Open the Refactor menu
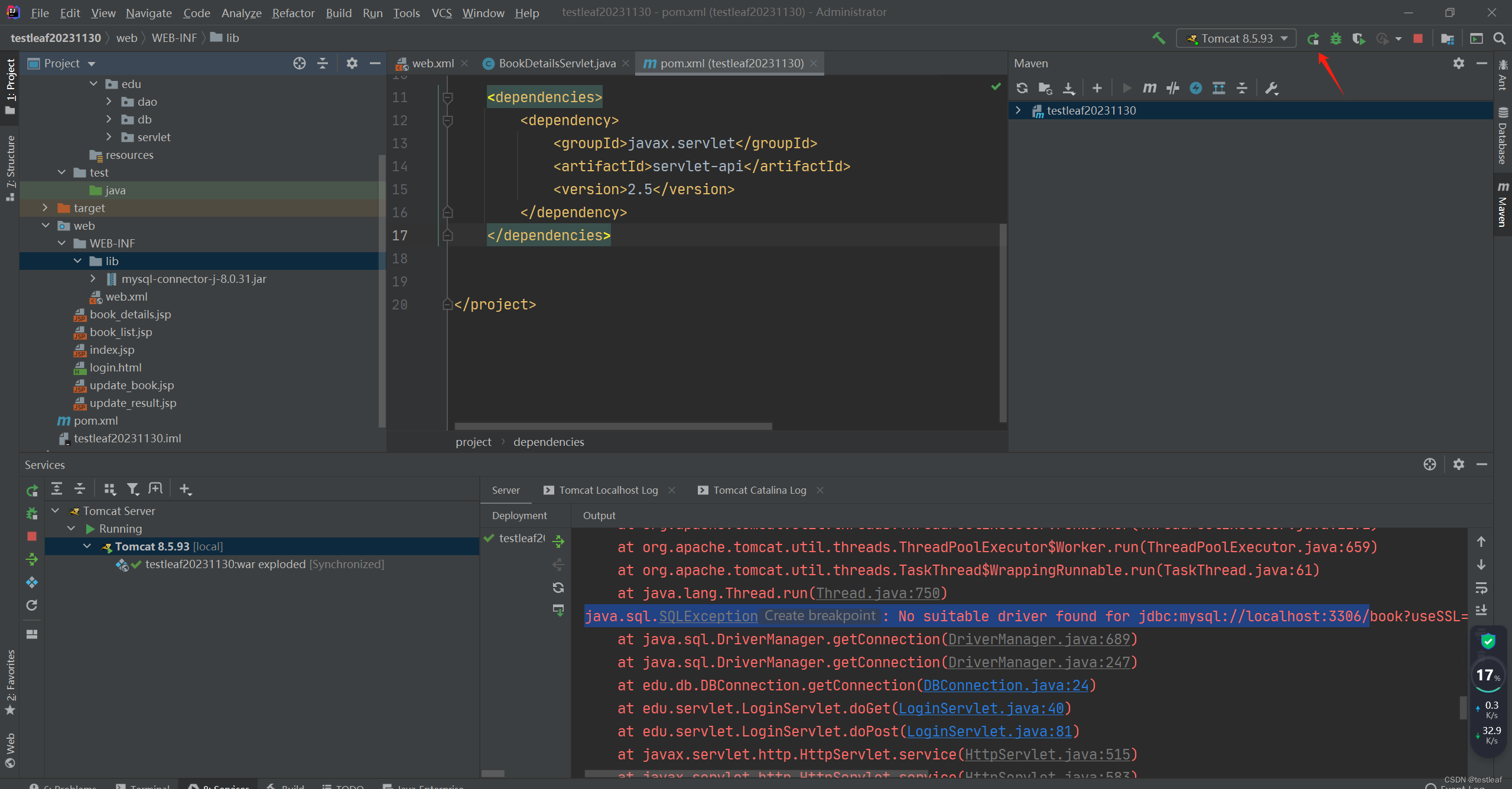This screenshot has width=1512, height=789. pos(293,12)
